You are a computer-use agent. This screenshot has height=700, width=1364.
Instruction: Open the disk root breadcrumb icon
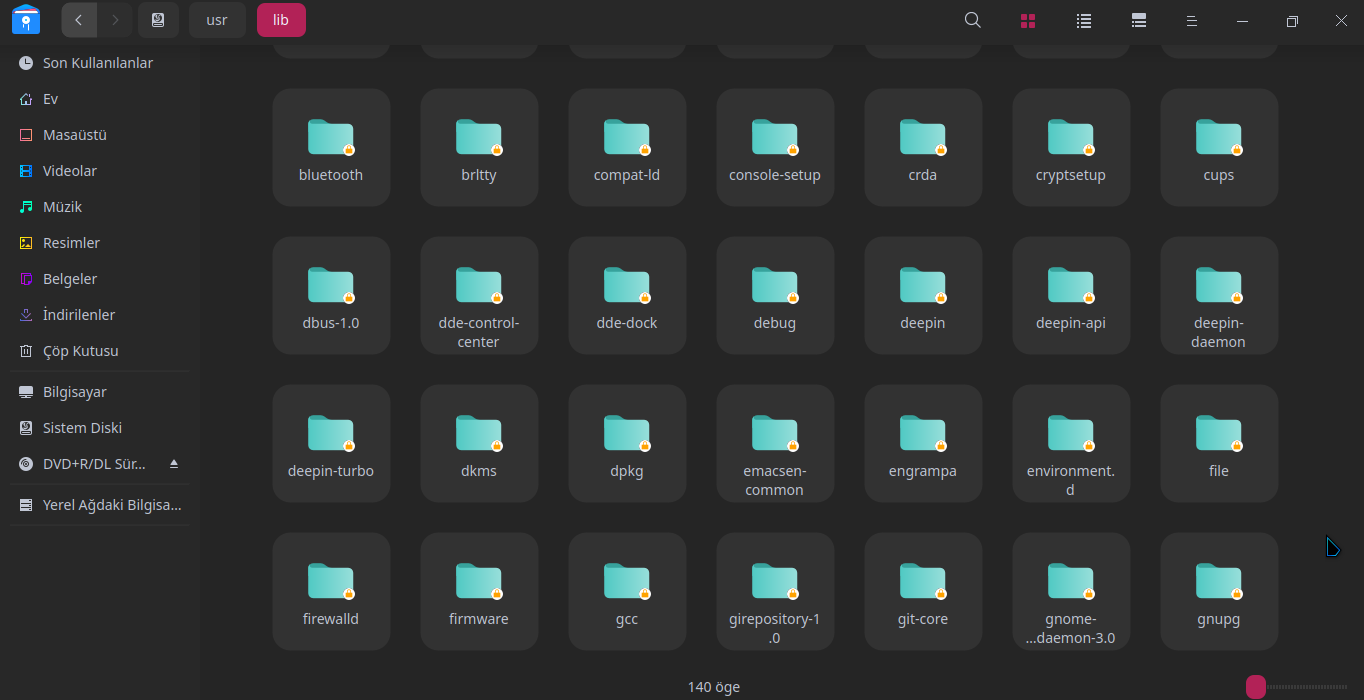158,20
